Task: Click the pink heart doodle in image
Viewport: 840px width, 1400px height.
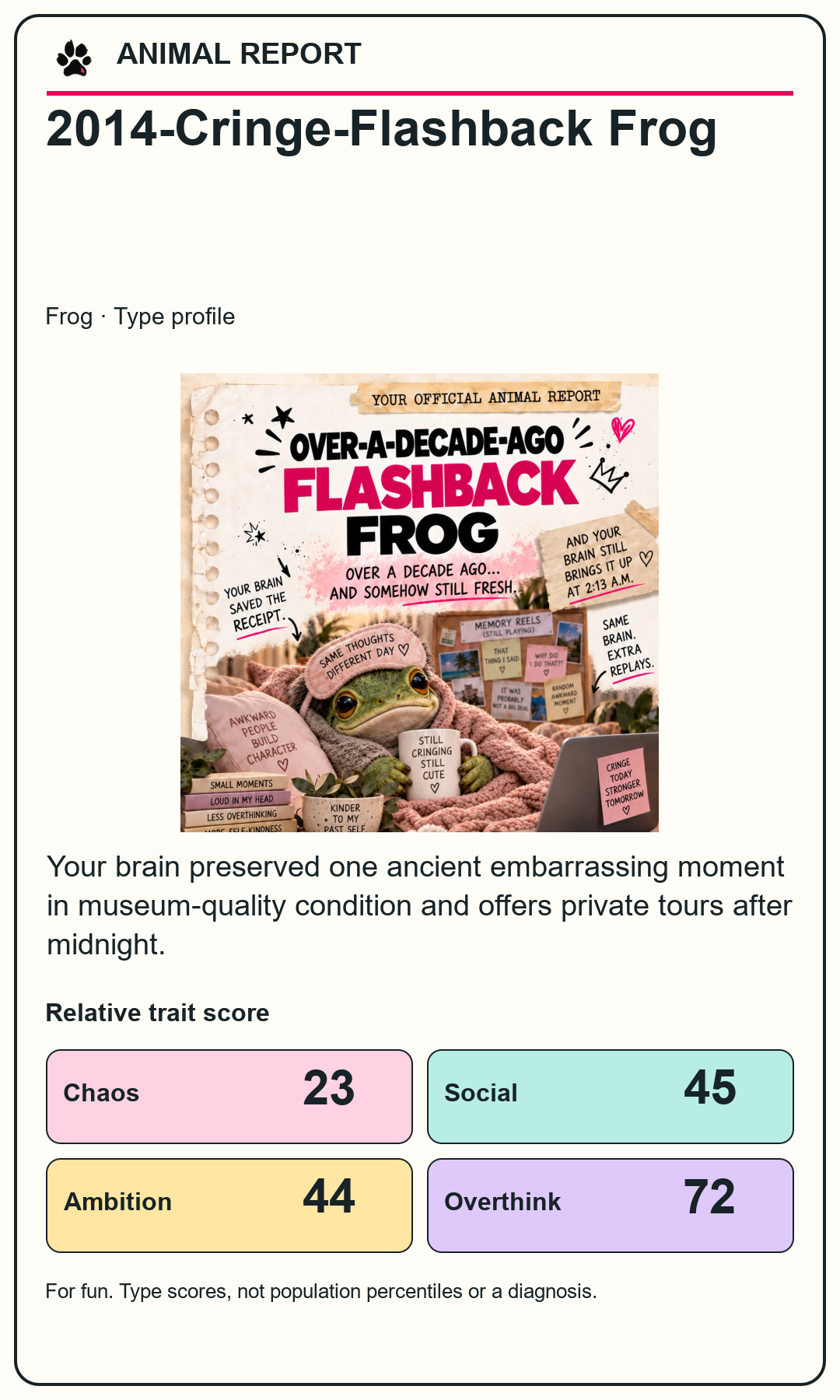Action: [x=622, y=429]
